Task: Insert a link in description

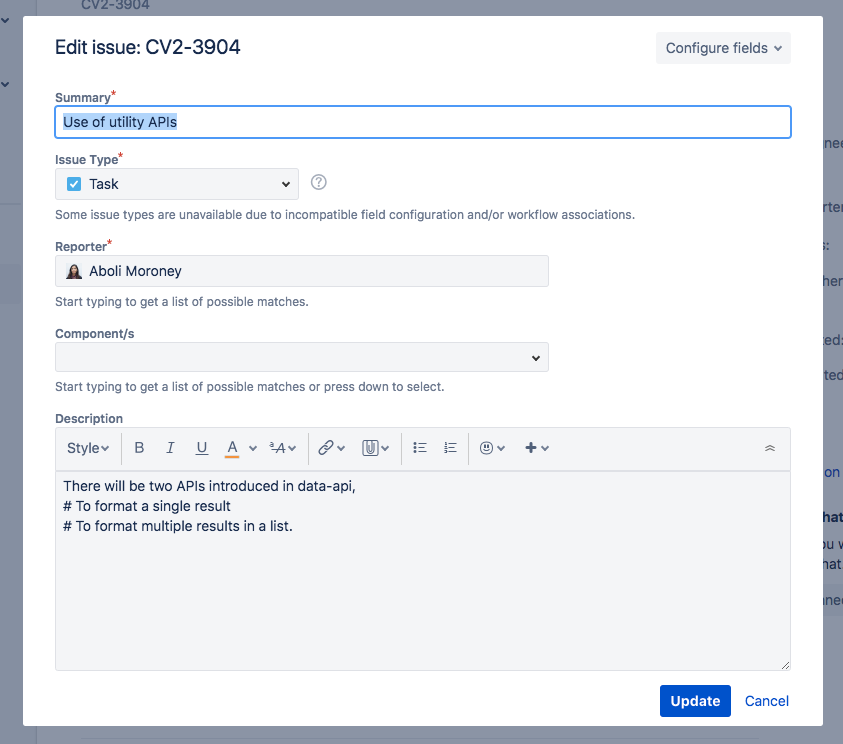Action: click(x=326, y=448)
